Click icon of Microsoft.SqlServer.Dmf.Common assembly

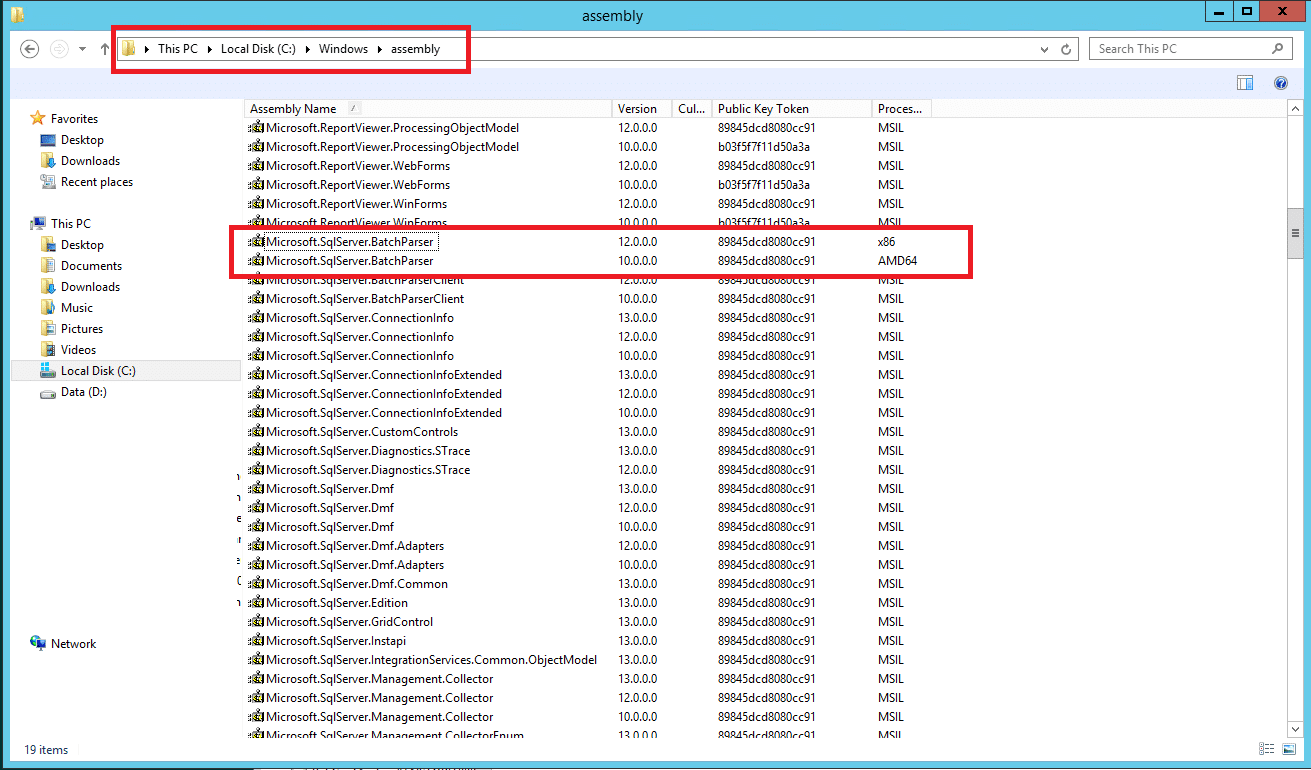point(256,584)
